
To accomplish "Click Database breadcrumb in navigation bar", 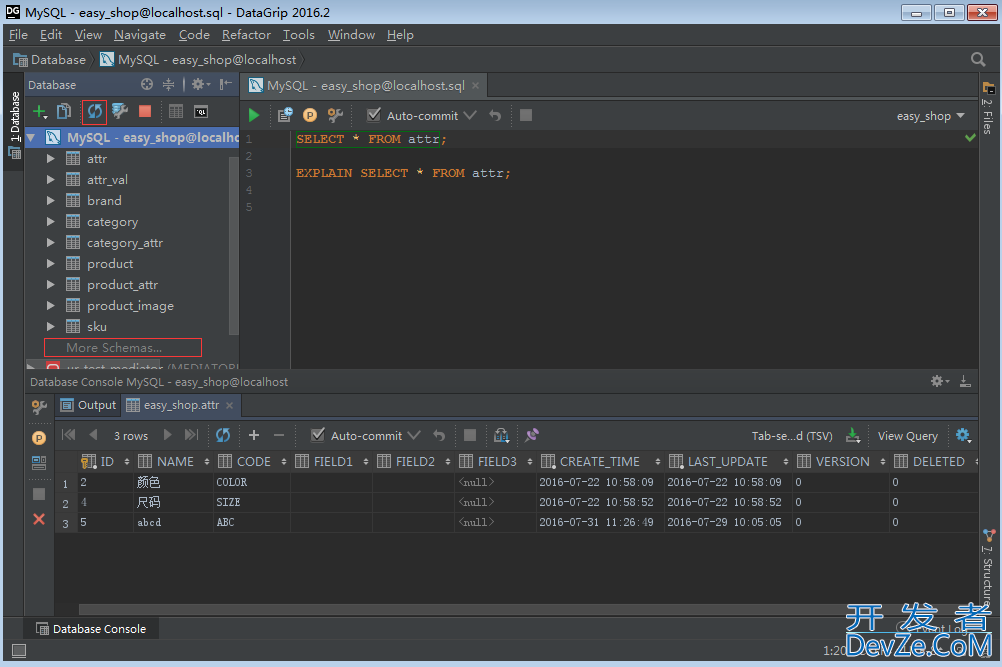I will pos(50,59).
